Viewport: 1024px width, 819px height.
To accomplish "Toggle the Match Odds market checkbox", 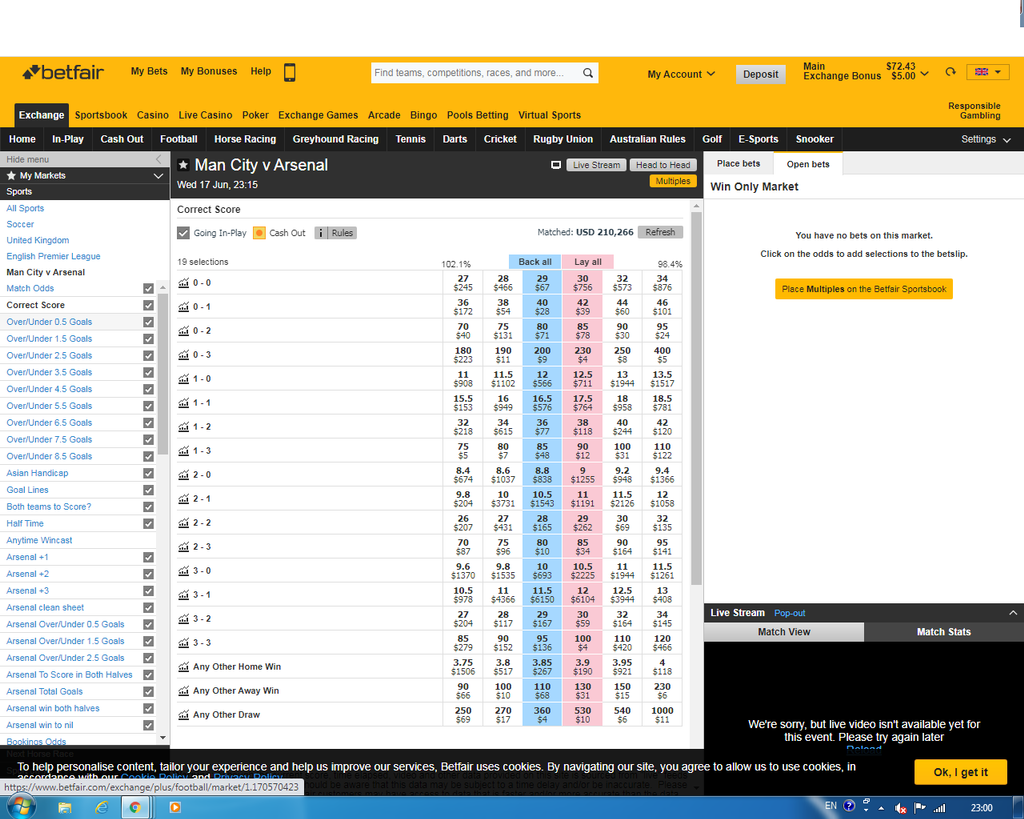I will coord(148,289).
